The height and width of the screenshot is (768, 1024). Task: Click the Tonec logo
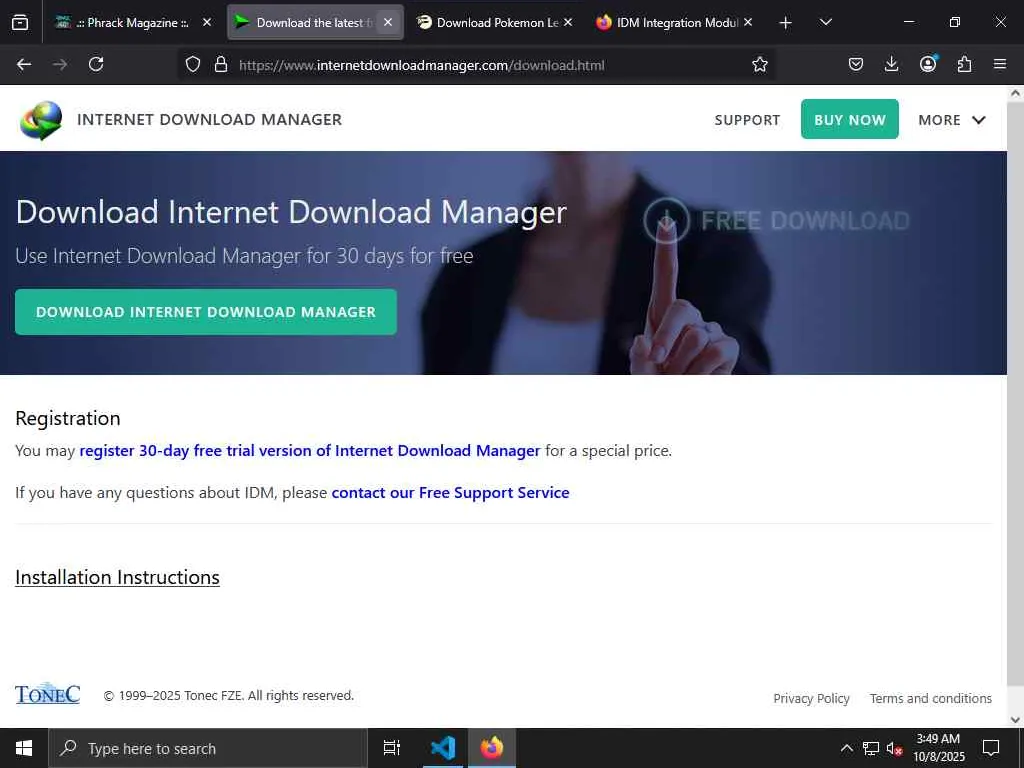pyautogui.click(x=48, y=694)
